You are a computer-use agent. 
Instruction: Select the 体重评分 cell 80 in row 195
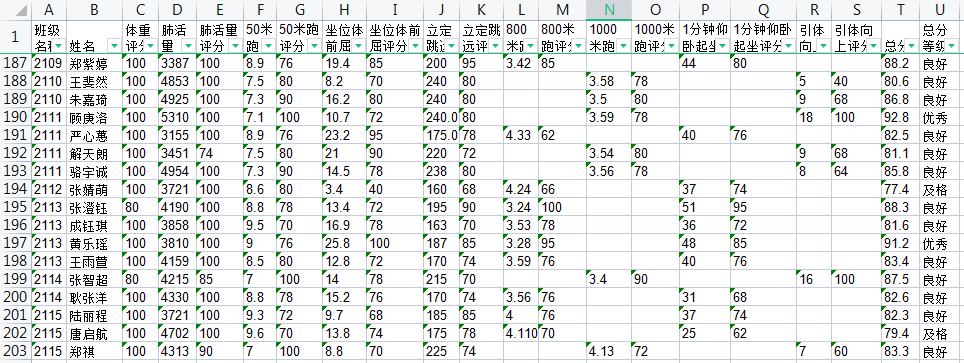[x=140, y=207]
